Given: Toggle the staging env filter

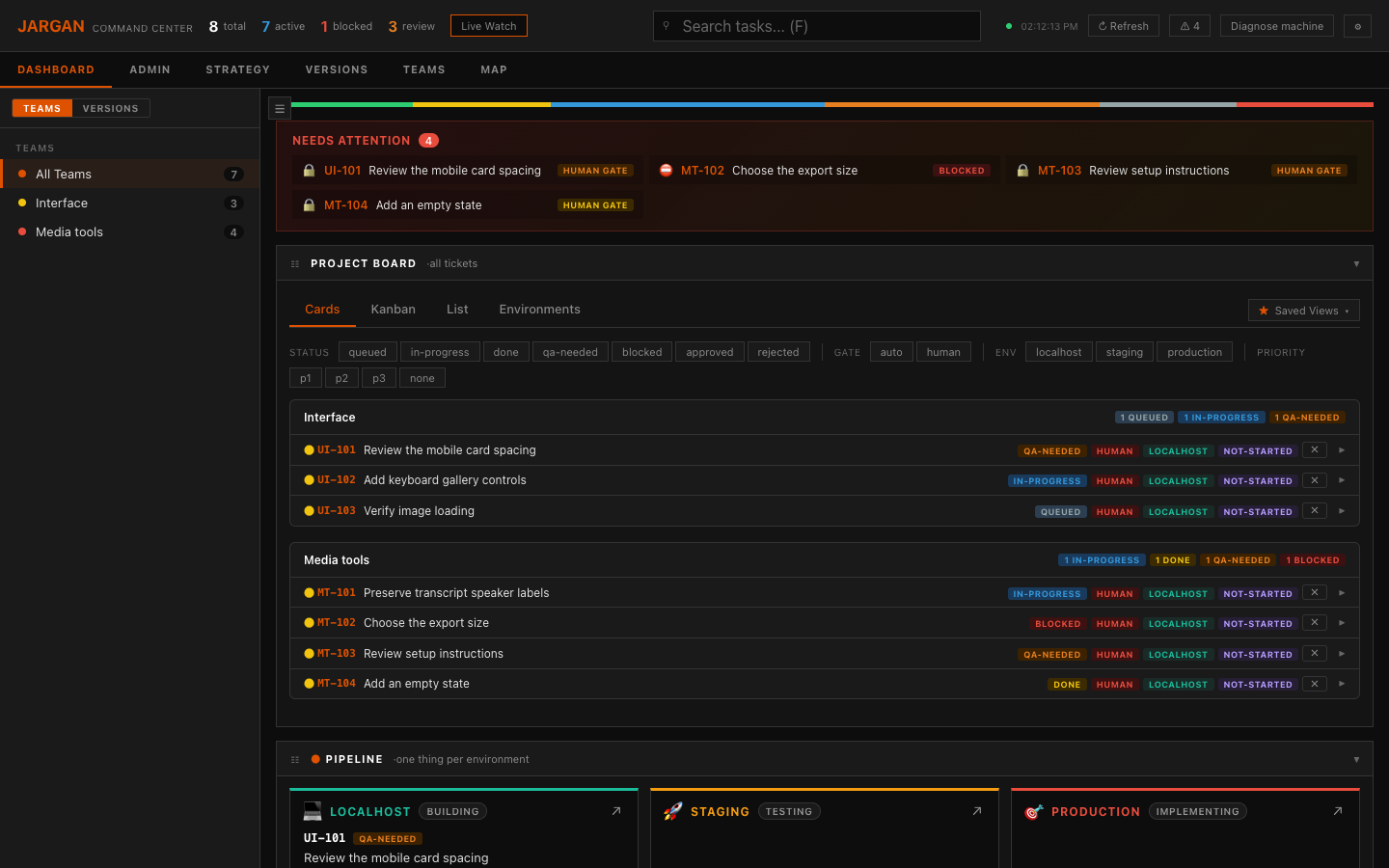Looking at the screenshot, I should tap(1125, 352).
